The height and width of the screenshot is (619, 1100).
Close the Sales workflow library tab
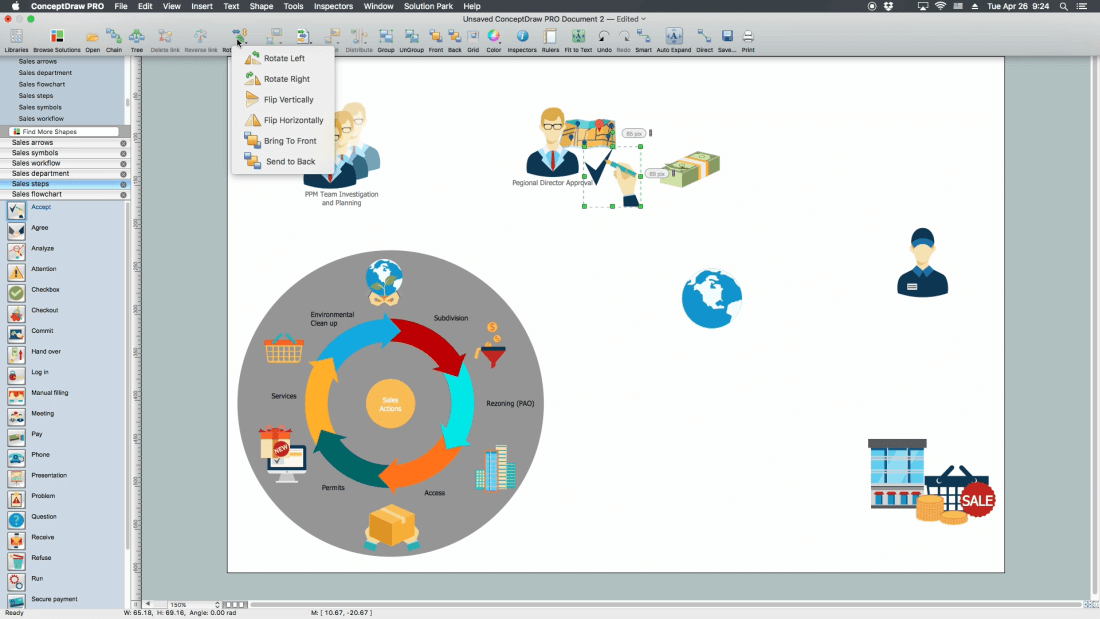point(123,164)
